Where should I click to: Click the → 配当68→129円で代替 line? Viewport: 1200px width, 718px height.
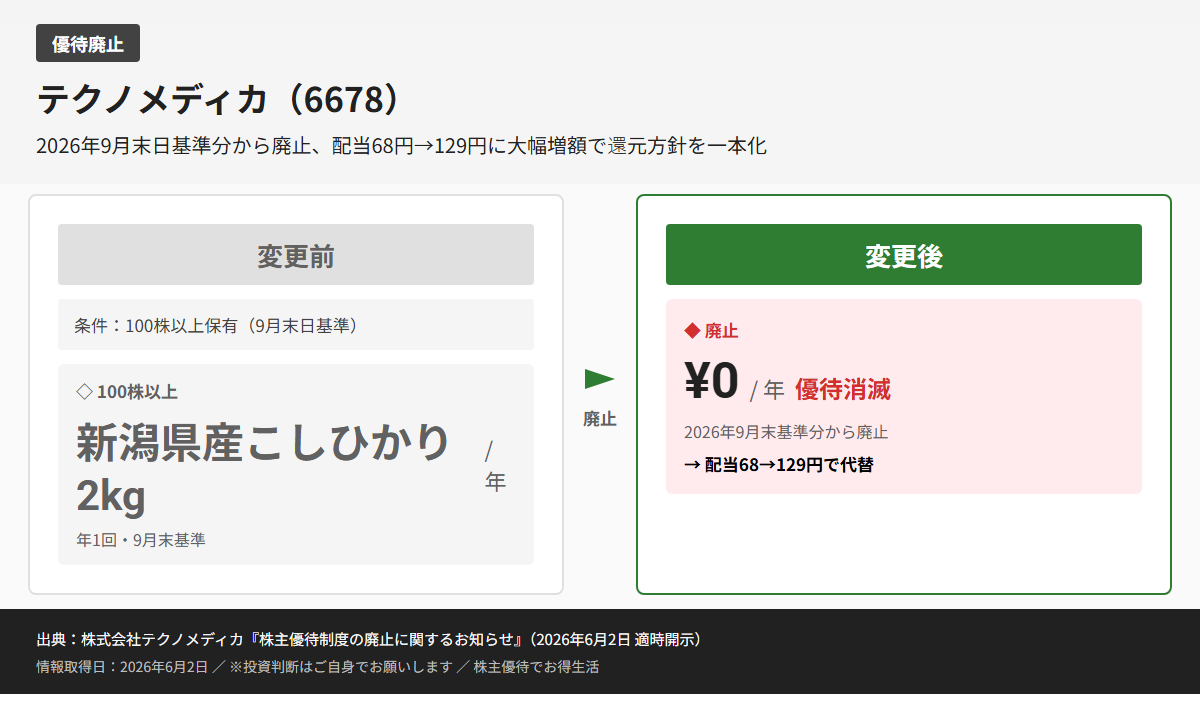(779, 465)
